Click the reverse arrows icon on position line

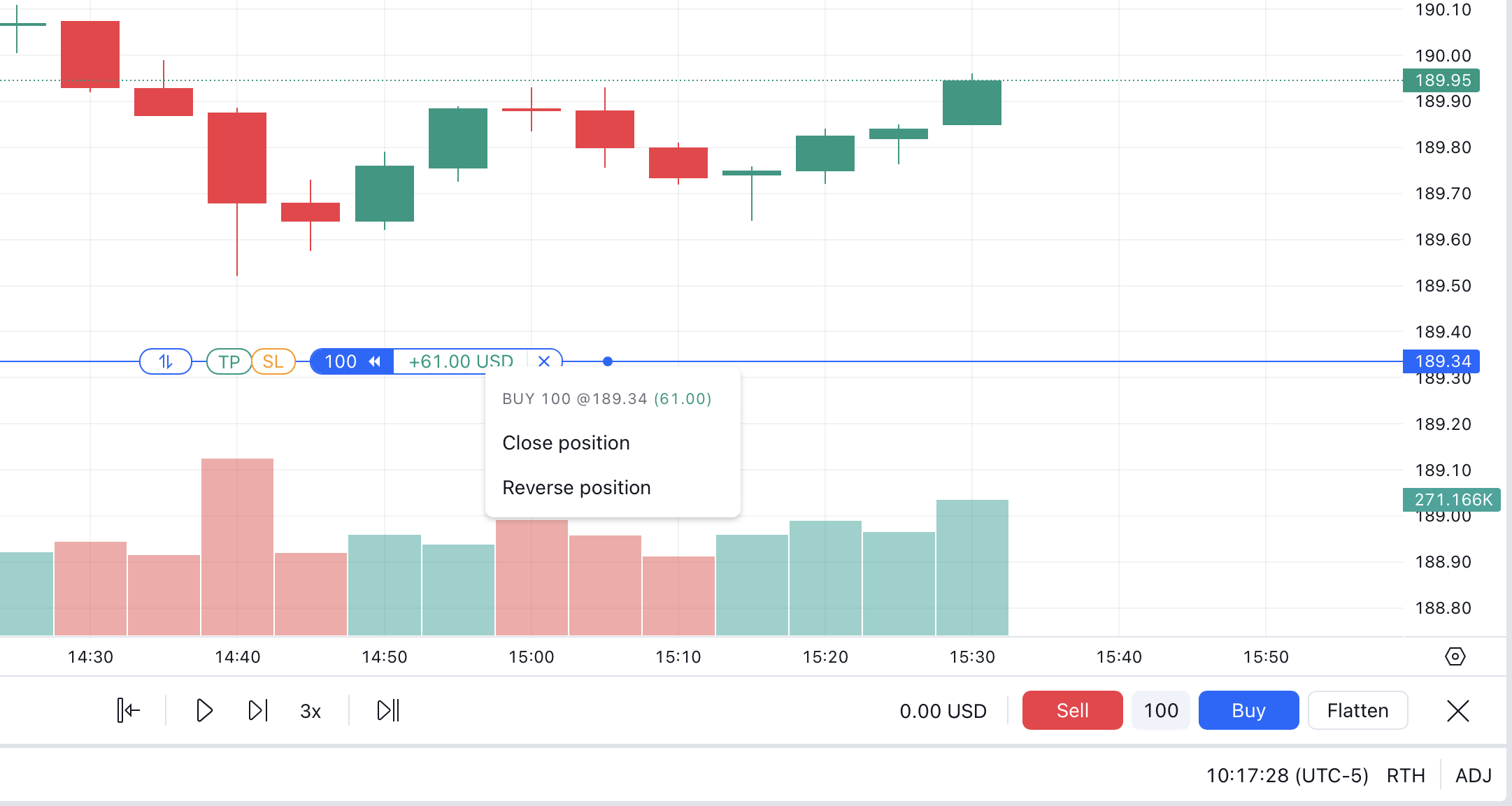[166, 361]
